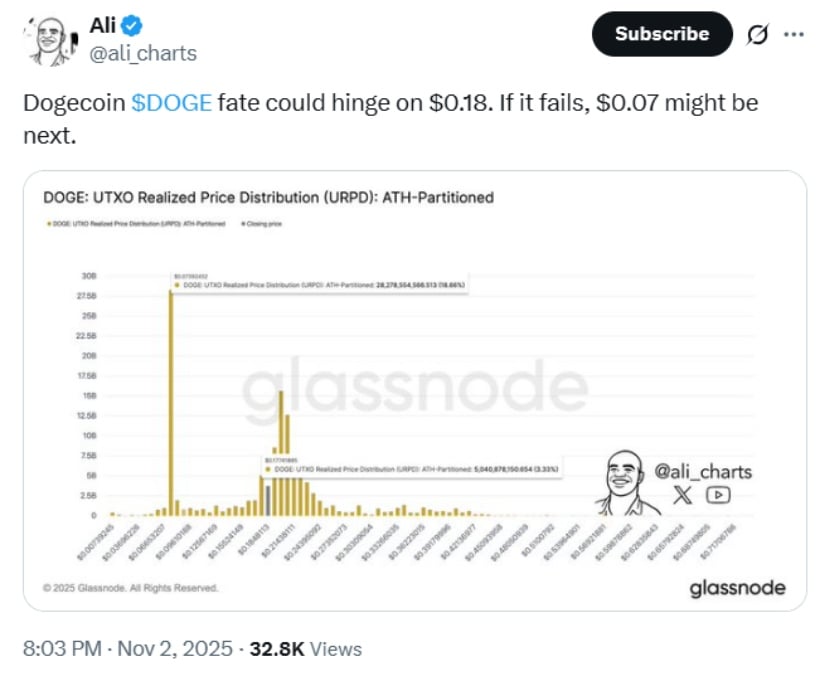Click the YouTube icon in chart watermark
Image resolution: width=825 pixels, height=681 pixels.
point(717,493)
